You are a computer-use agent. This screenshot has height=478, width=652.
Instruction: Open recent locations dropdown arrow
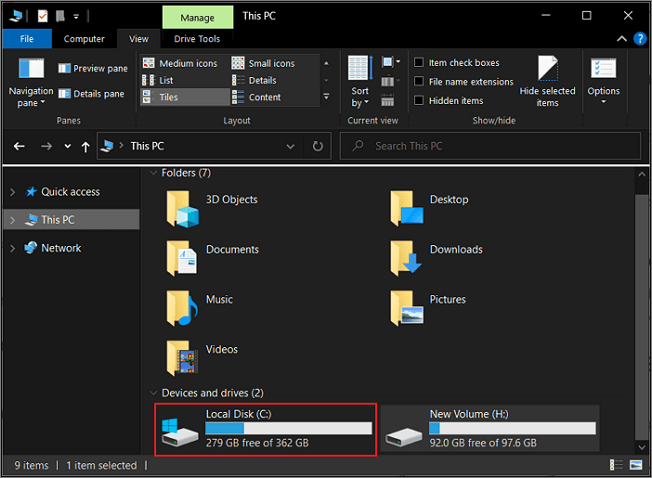point(67,146)
